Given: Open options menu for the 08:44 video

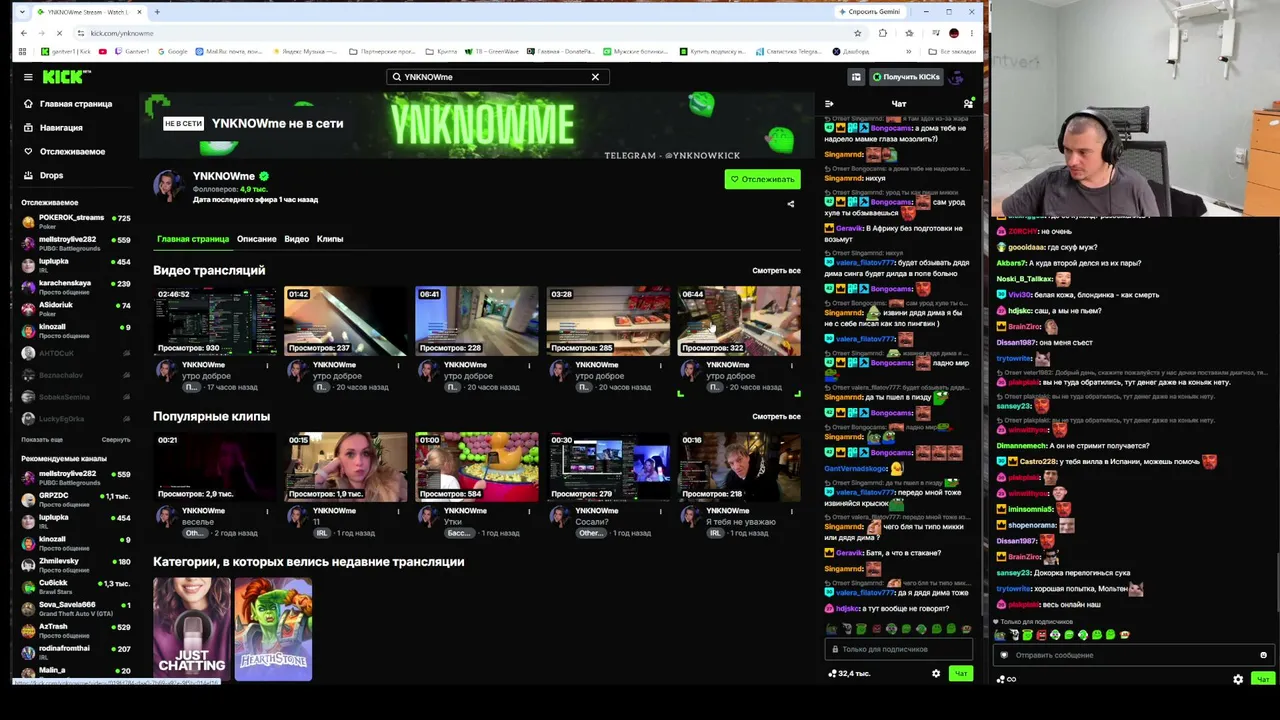Looking at the screenshot, I should coord(791,366).
